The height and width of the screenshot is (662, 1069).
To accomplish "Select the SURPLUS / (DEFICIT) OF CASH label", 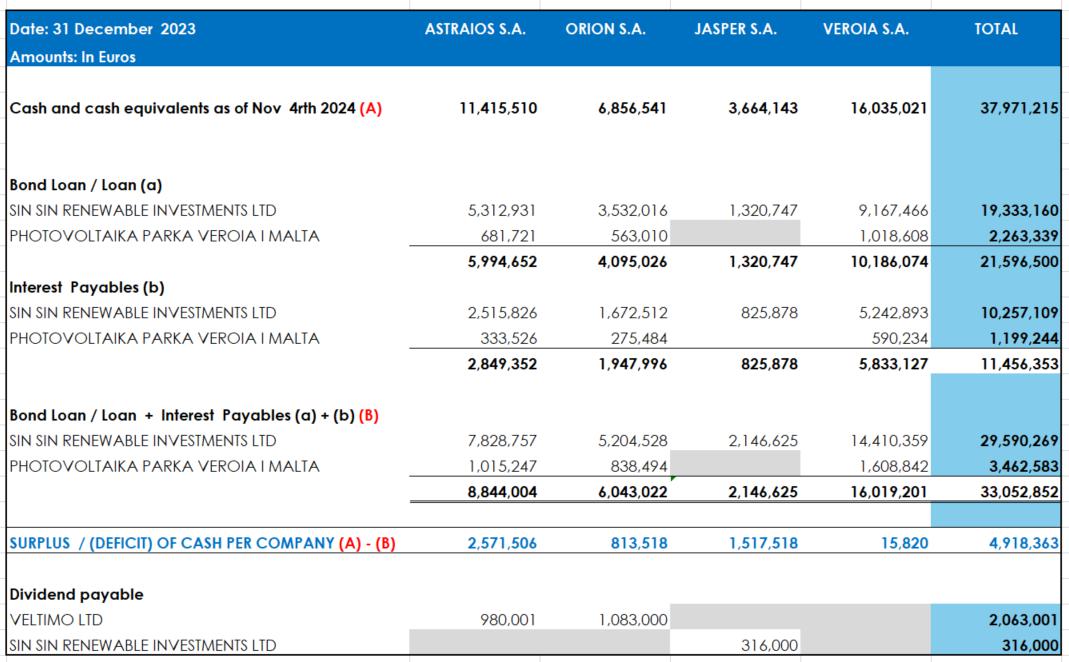I will coord(185,543).
